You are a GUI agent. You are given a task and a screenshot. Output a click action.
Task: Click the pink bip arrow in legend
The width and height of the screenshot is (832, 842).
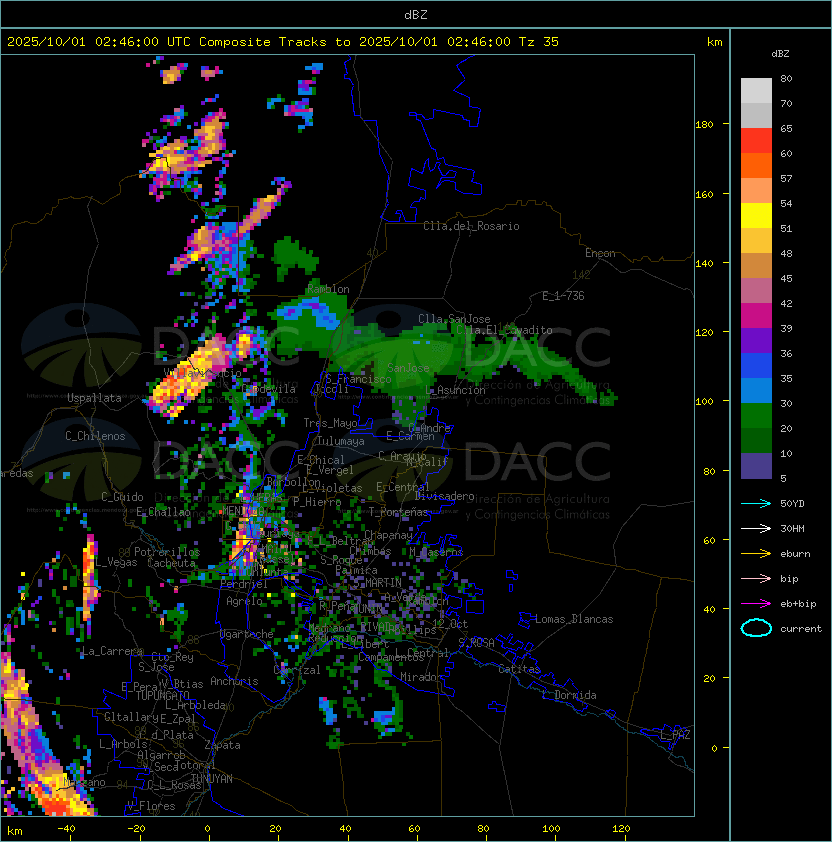coord(756,578)
